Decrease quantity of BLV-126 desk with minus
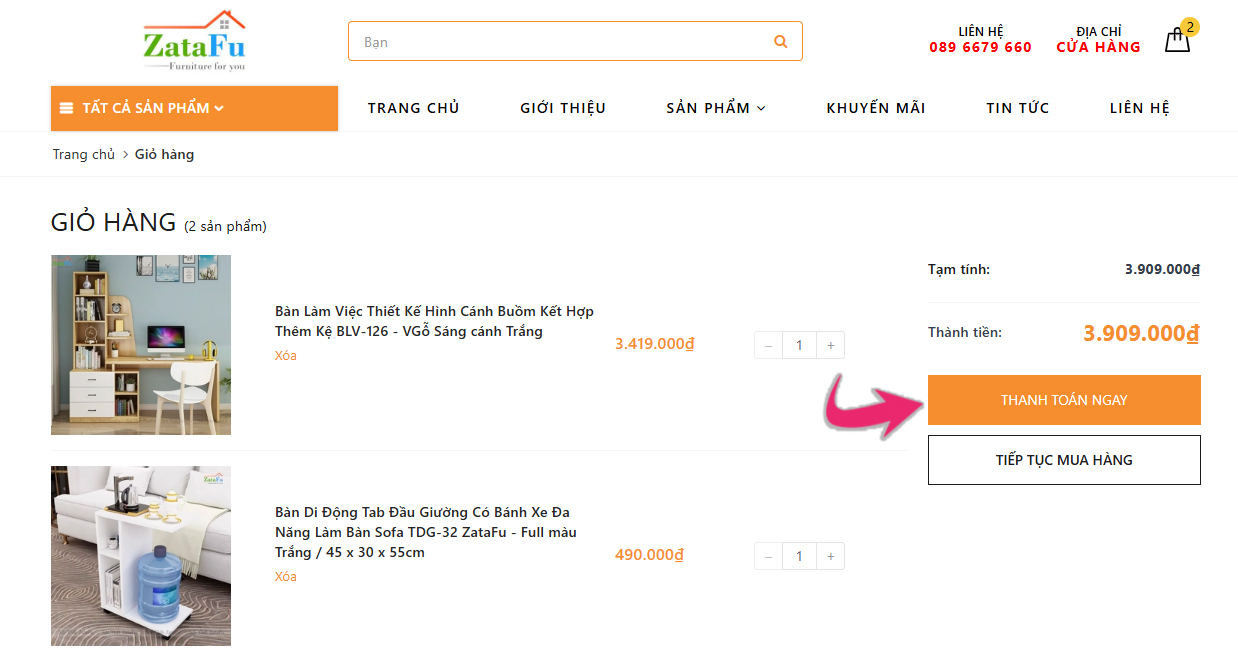 coord(768,345)
